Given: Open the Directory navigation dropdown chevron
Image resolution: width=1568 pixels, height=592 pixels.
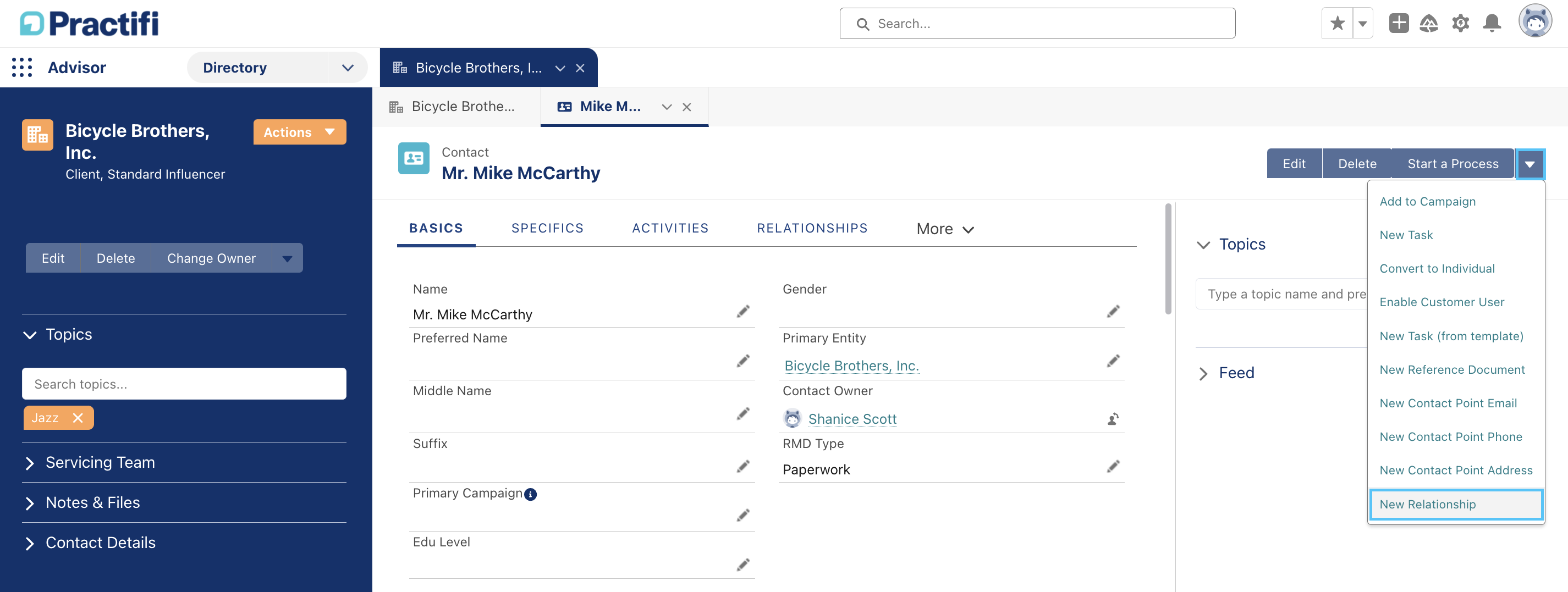Looking at the screenshot, I should 348,68.
